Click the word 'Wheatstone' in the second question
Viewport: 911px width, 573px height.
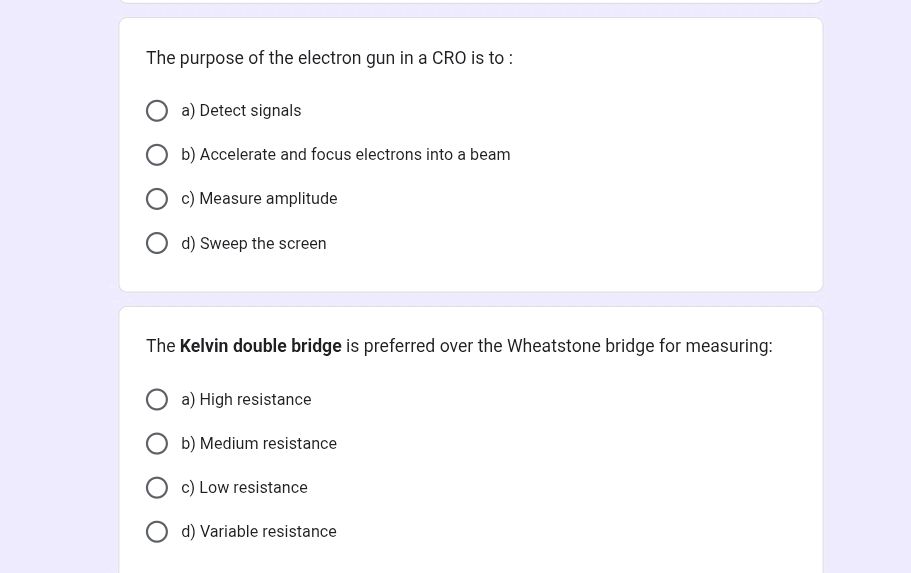pos(552,346)
